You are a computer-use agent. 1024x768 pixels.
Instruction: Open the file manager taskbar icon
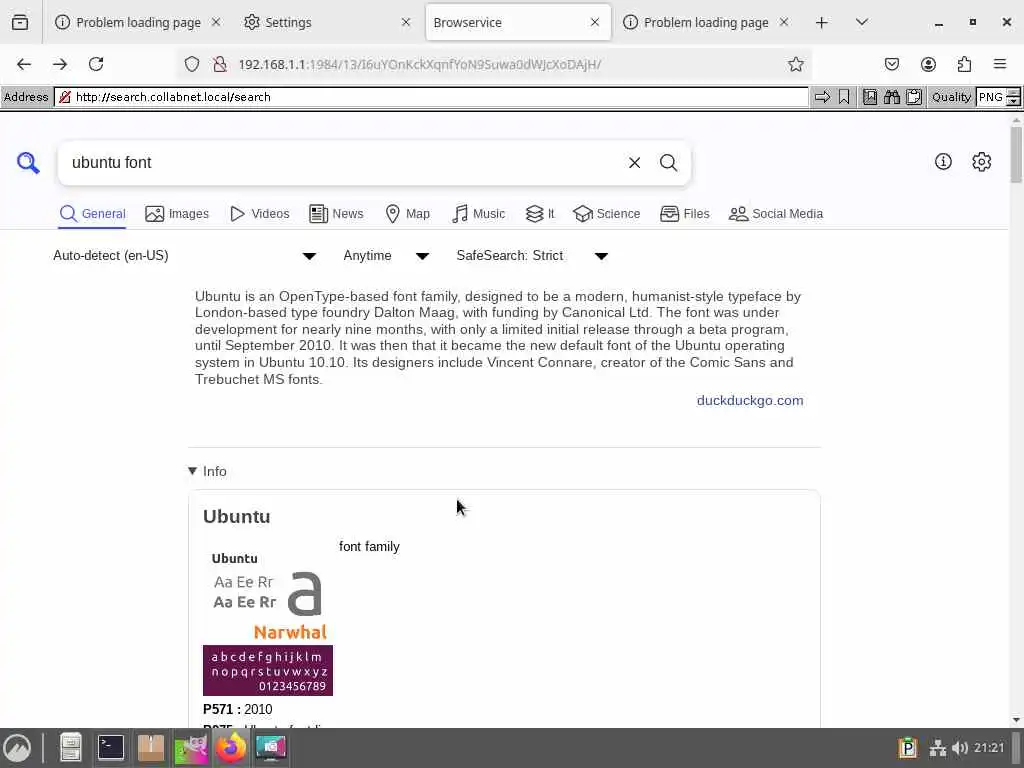point(71,748)
